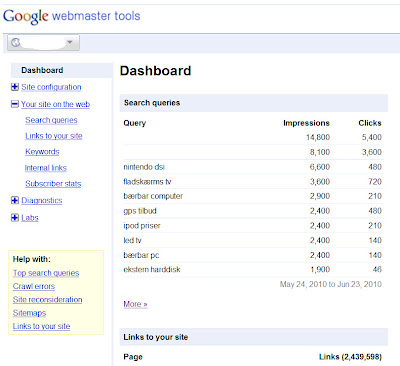Image resolution: width=400 pixels, height=366 pixels.
Task: Click the date range May 24, 2010 to Jun 23, 2010
Action: (331, 284)
